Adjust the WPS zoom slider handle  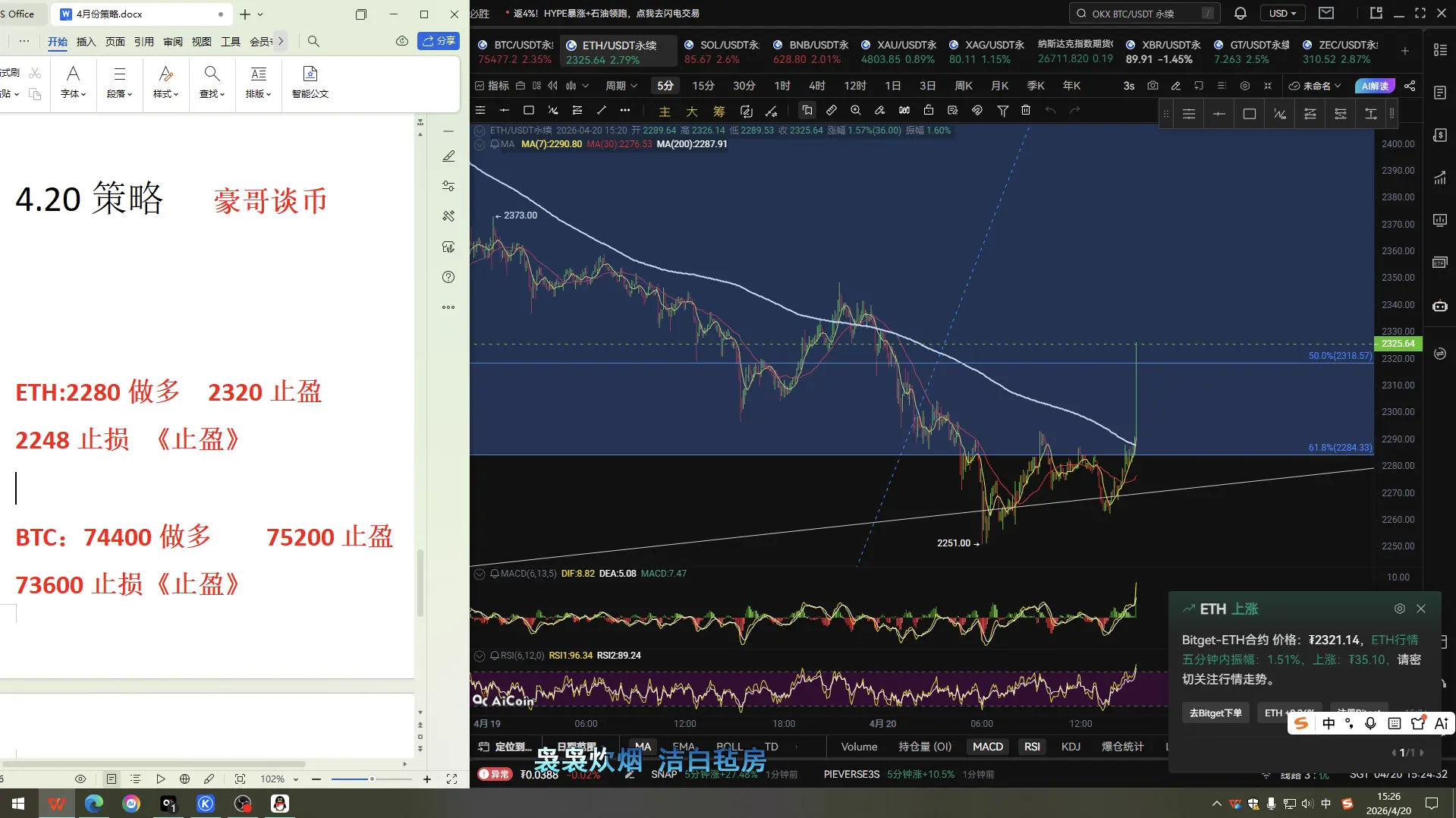click(372, 779)
